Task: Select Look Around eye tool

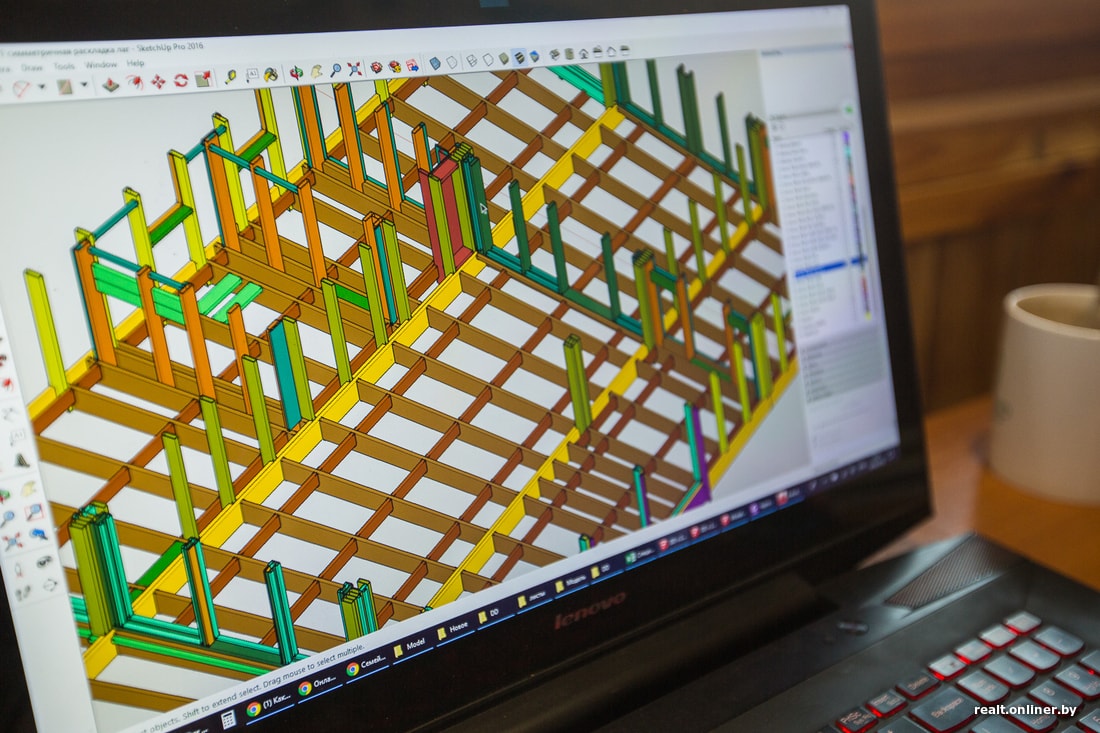Action: click(x=44, y=562)
